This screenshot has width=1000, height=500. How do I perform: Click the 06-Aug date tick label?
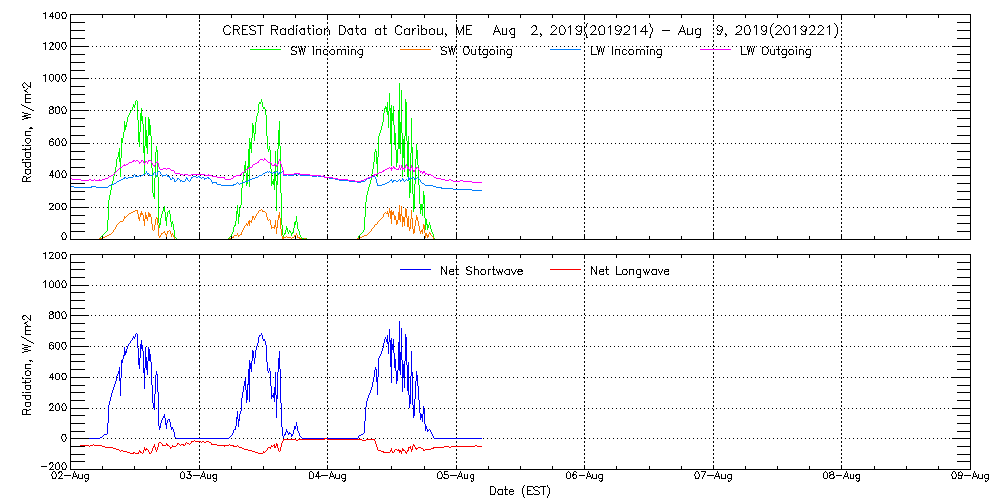(x=585, y=477)
